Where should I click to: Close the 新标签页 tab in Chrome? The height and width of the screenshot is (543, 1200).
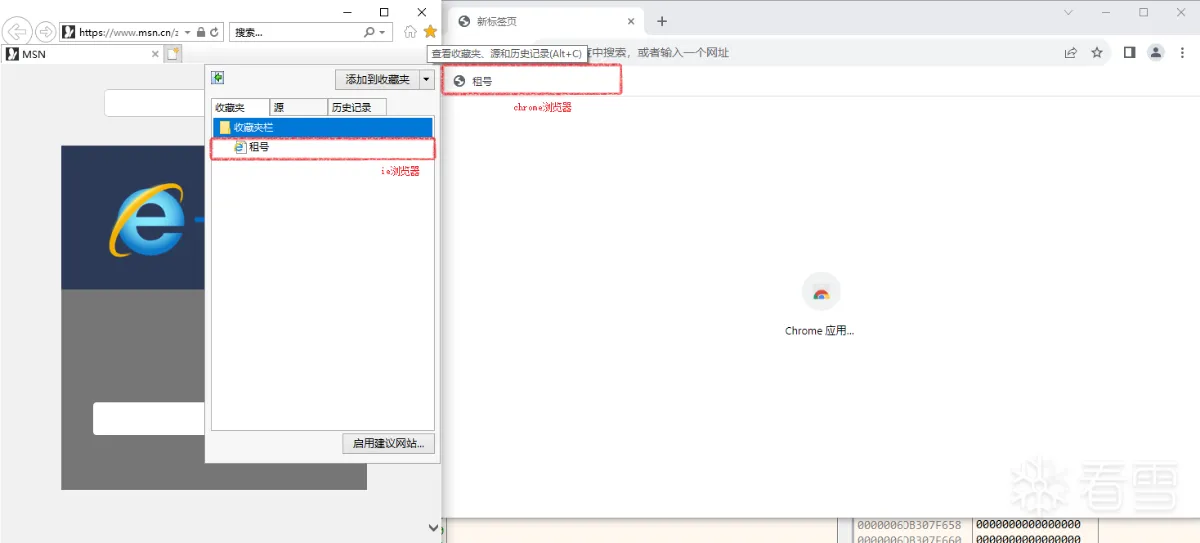[631, 21]
